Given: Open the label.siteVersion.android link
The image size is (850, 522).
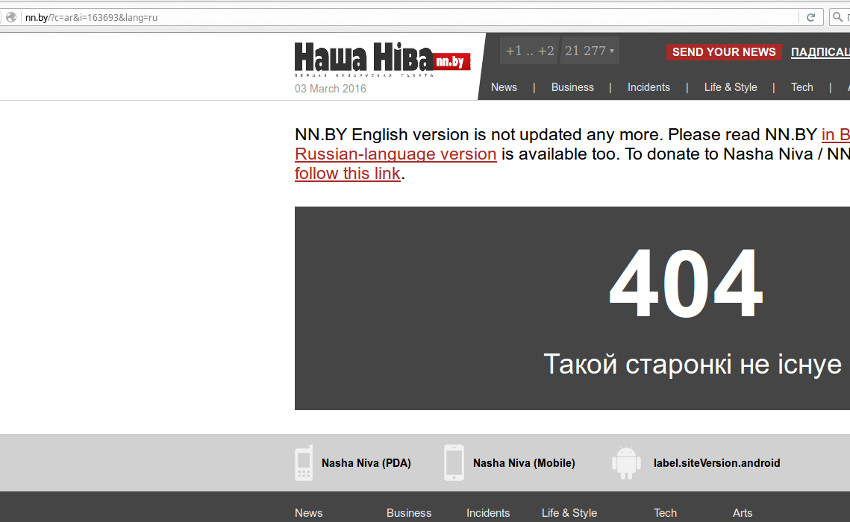Looking at the screenshot, I should click(x=716, y=463).
